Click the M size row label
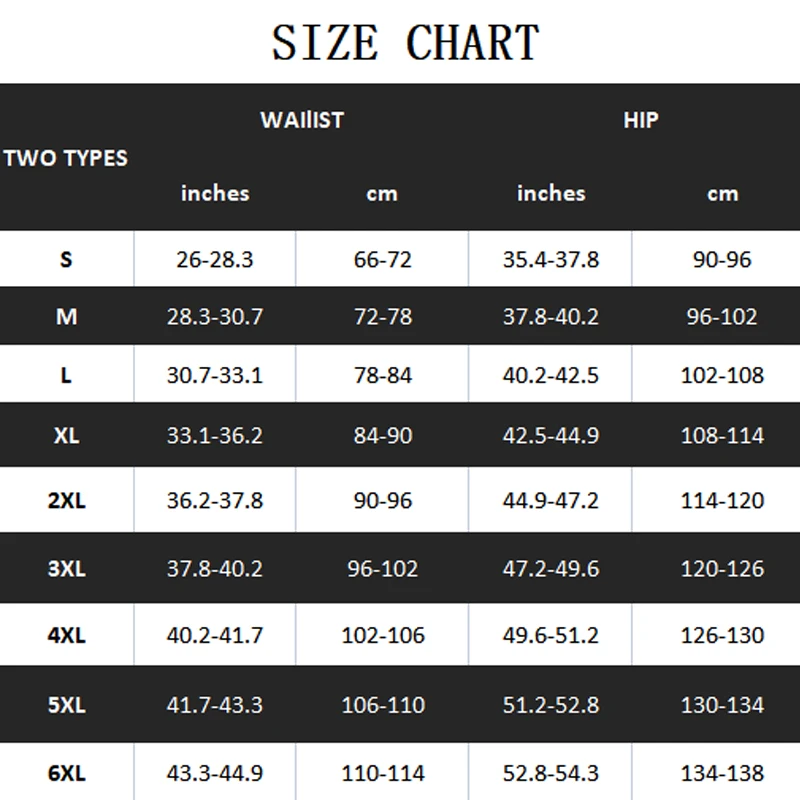The width and height of the screenshot is (800, 800). (x=66, y=317)
